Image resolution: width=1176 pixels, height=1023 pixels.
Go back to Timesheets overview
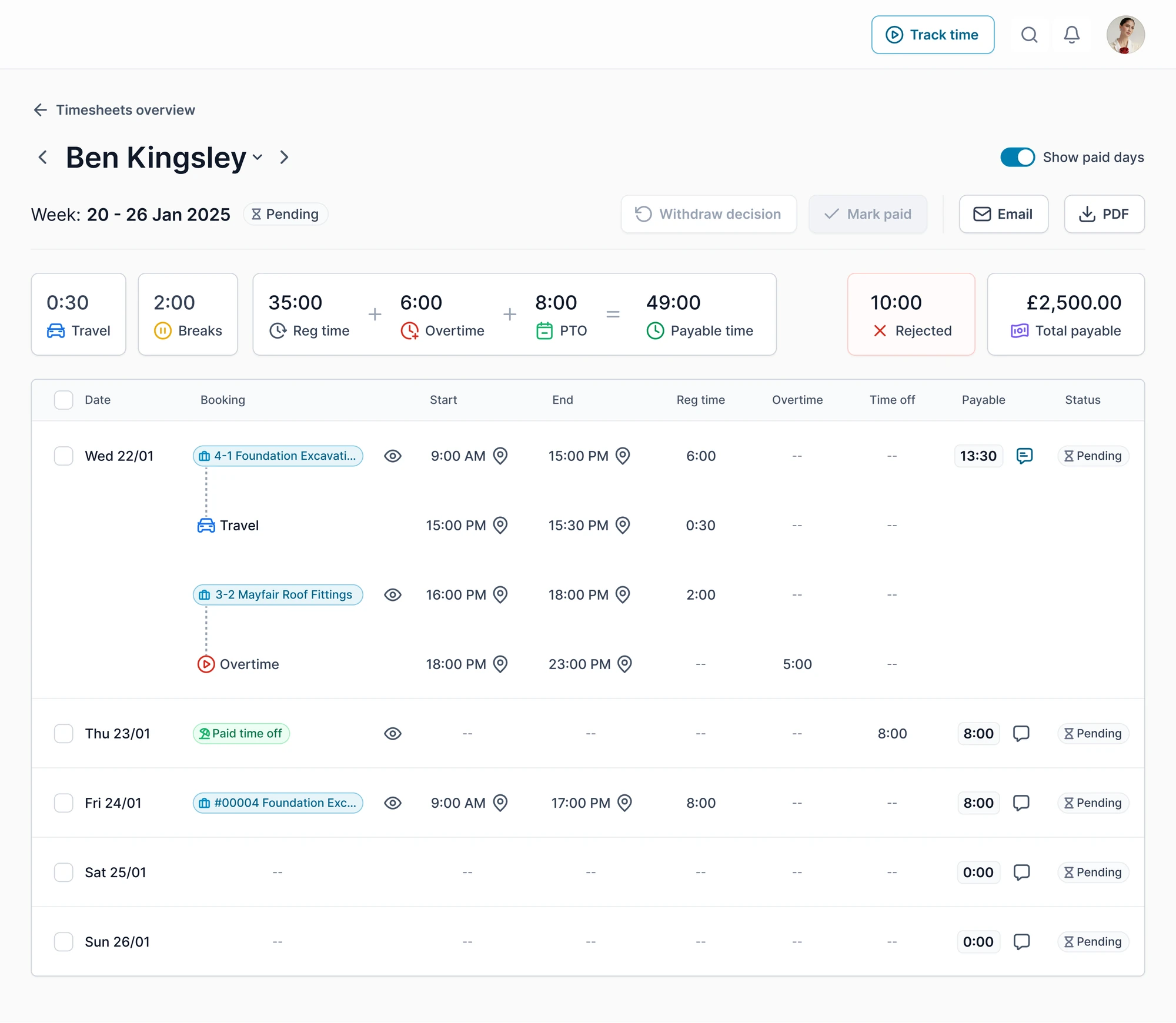click(x=114, y=110)
